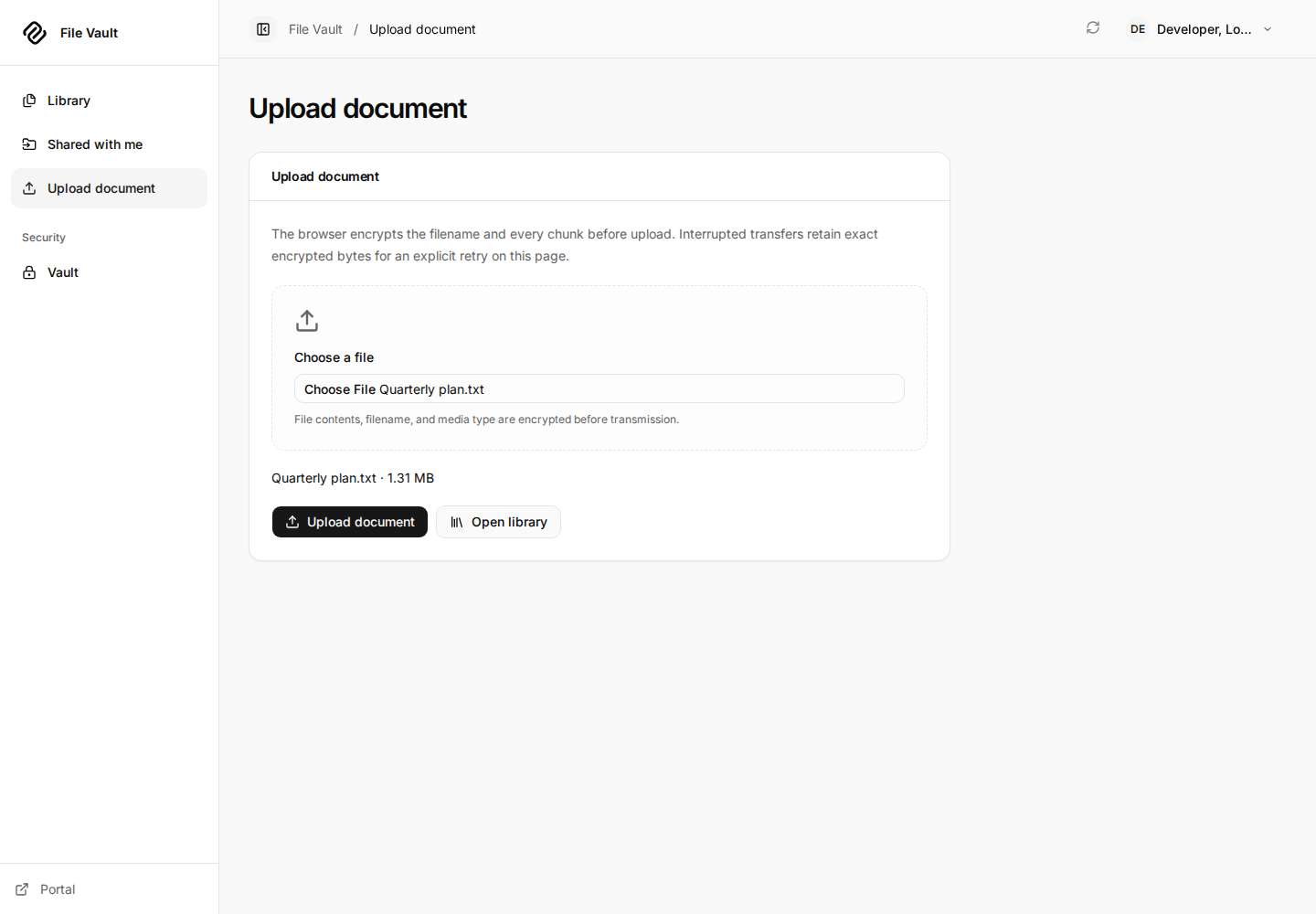Click the refresh sync icon

[1093, 28]
